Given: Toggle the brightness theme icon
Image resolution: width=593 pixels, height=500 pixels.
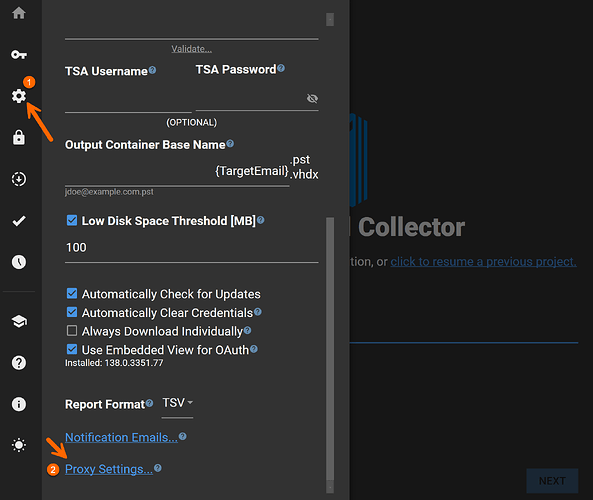Looking at the screenshot, I should tap(19, 445).
